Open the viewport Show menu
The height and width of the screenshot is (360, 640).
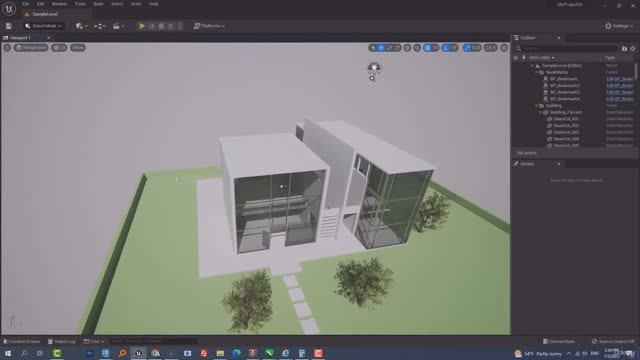click(x=78, y=48)
